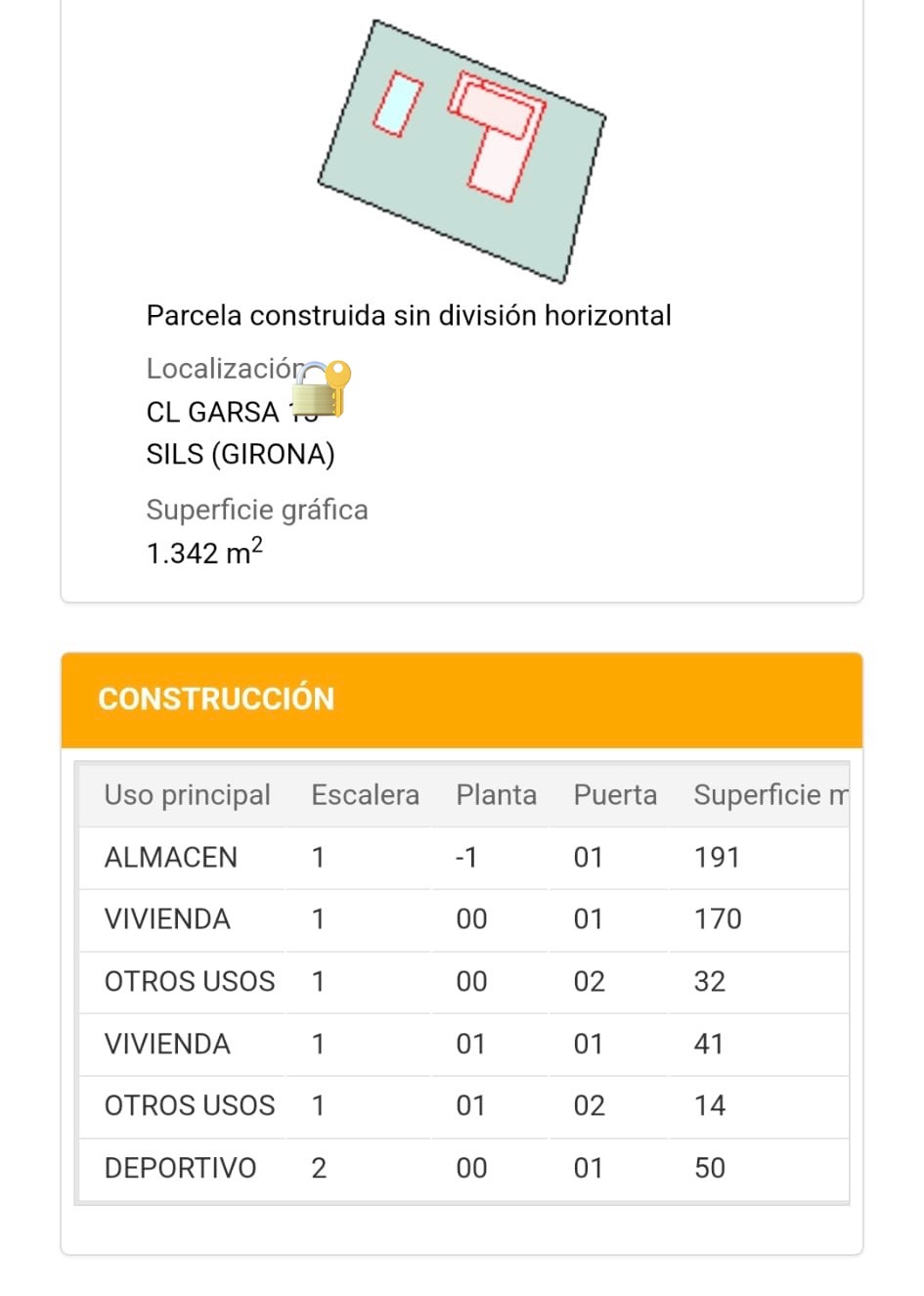Click the Superficie column header

(x=770, y=795)
